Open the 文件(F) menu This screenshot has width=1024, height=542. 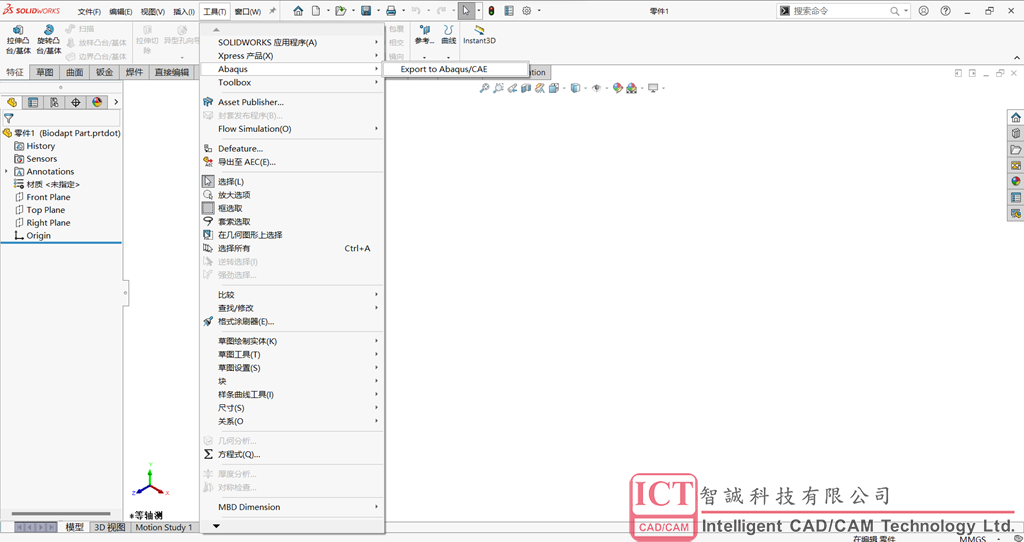pos(89,12)
